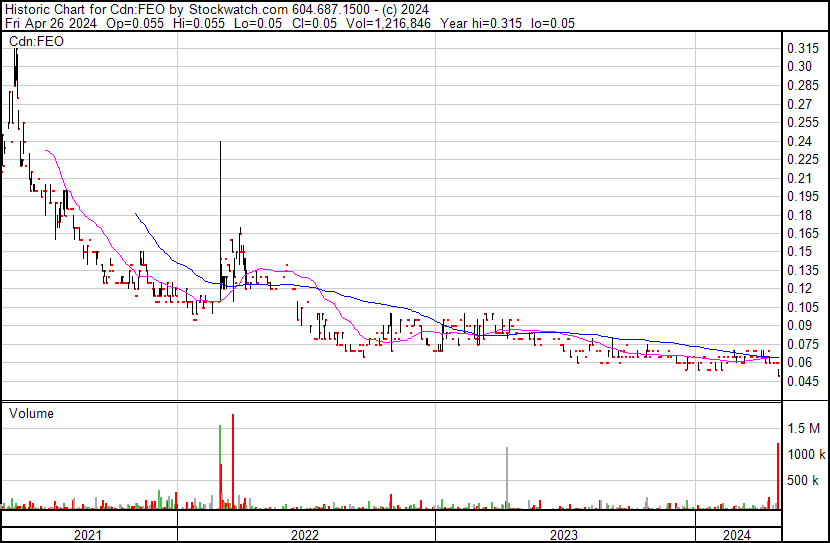Click the 1.5 M volume axis label
This screenshot has width=830, height=543.
[x=803, y=428]
